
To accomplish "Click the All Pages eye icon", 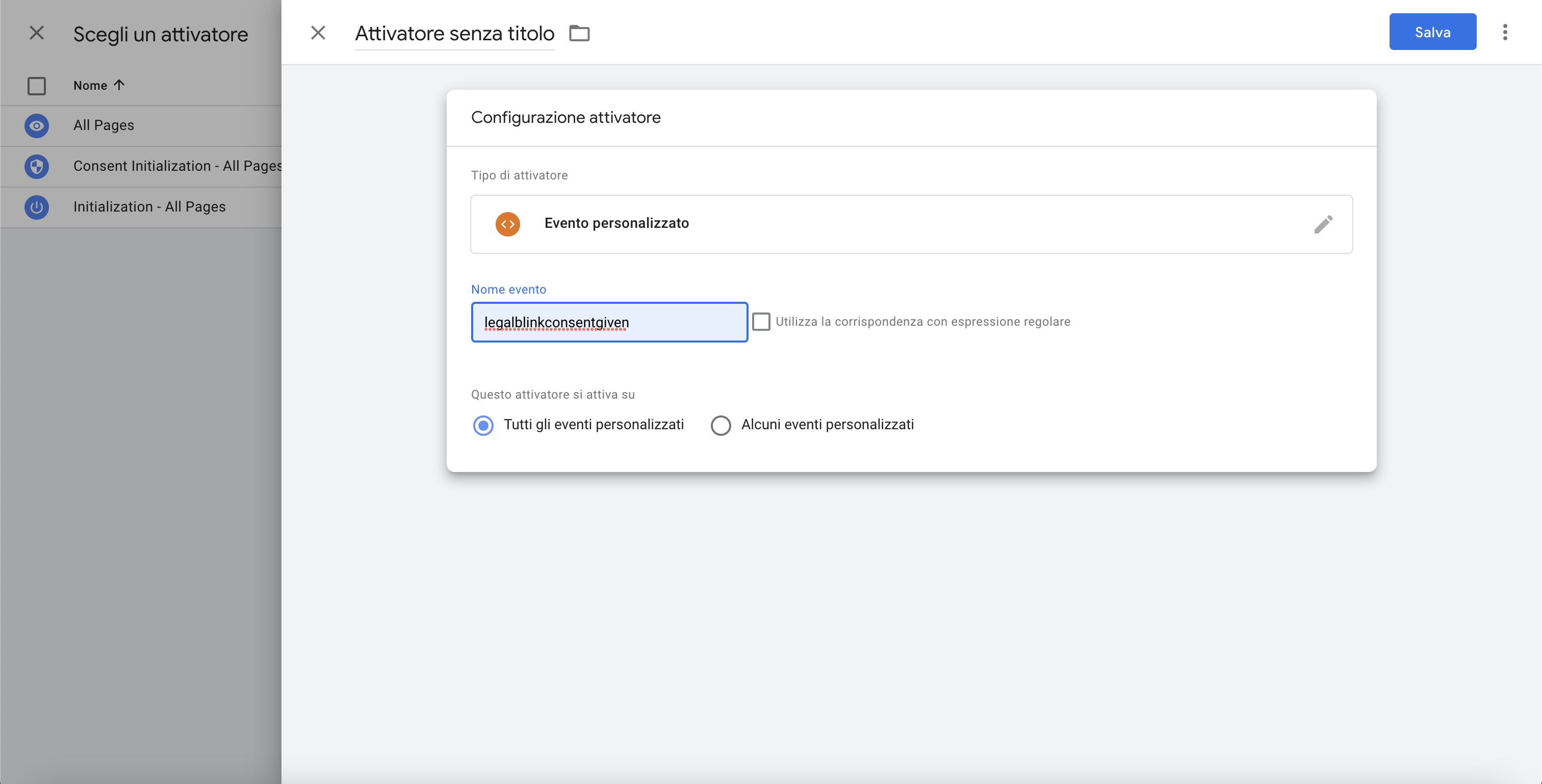I will [x=37, y=126].
